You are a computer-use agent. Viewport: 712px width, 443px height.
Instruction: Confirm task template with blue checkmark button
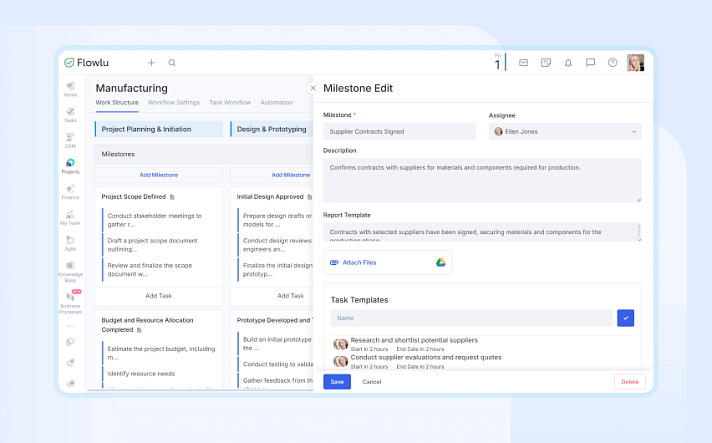point(626,317)
